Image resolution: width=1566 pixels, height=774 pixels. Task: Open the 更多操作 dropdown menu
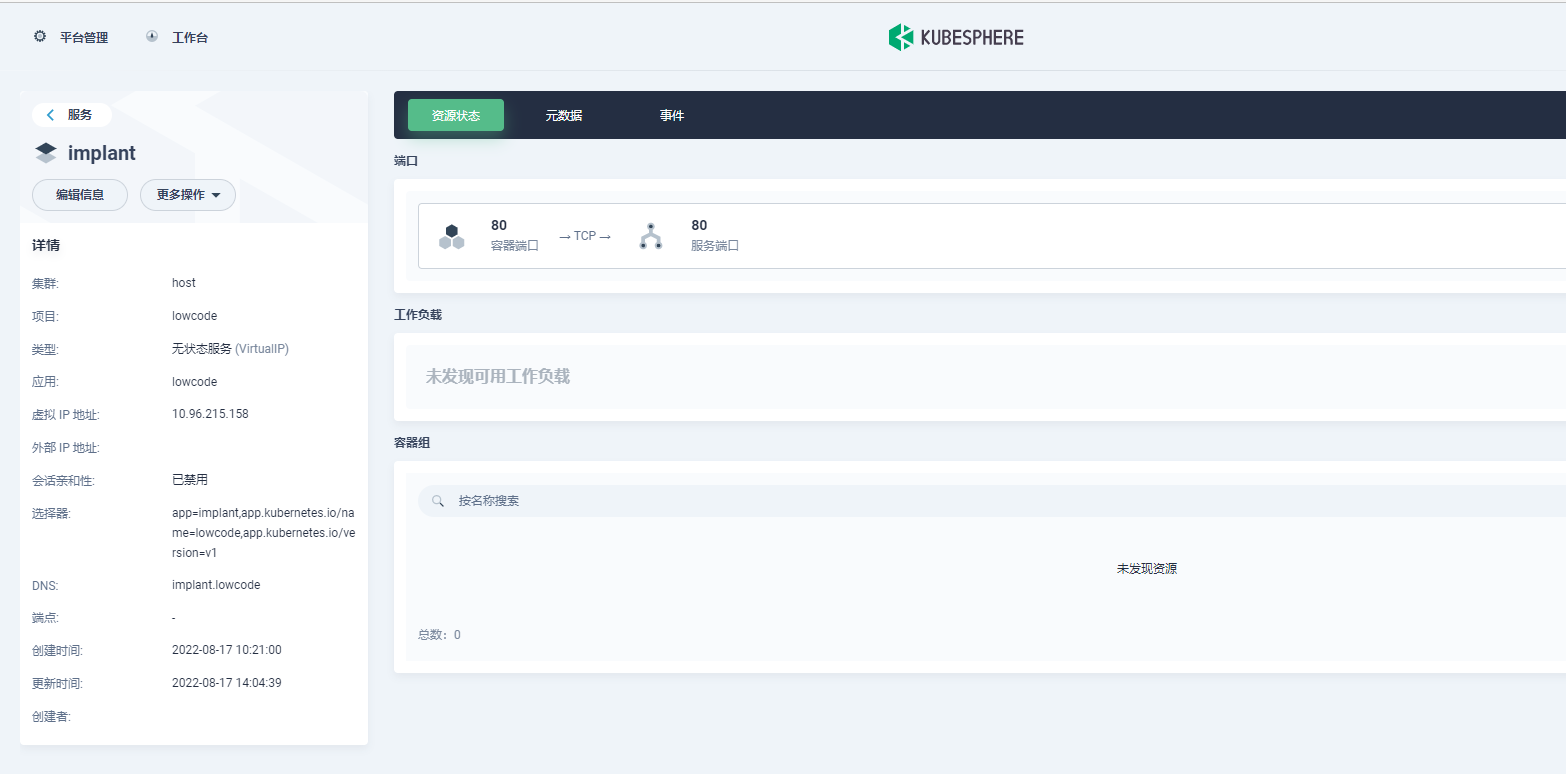(x=187, y=195)
